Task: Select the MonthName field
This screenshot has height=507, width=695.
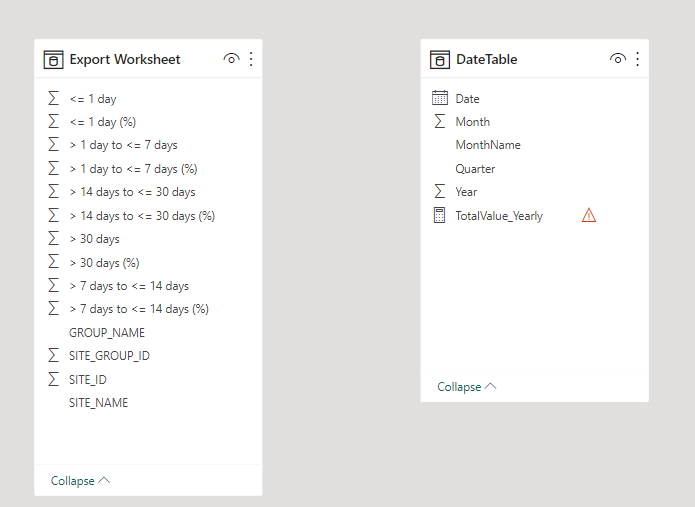Action: pos(488,145)
